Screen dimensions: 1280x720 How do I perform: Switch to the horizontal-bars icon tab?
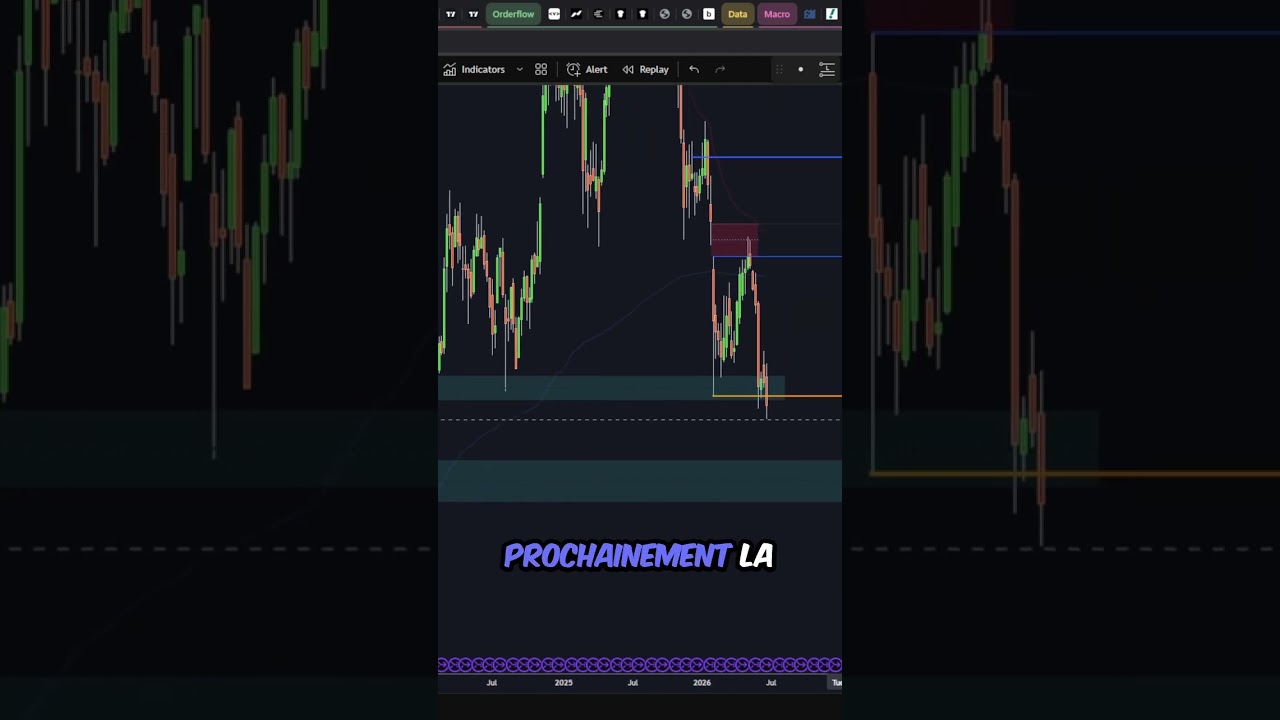point(598,14)
